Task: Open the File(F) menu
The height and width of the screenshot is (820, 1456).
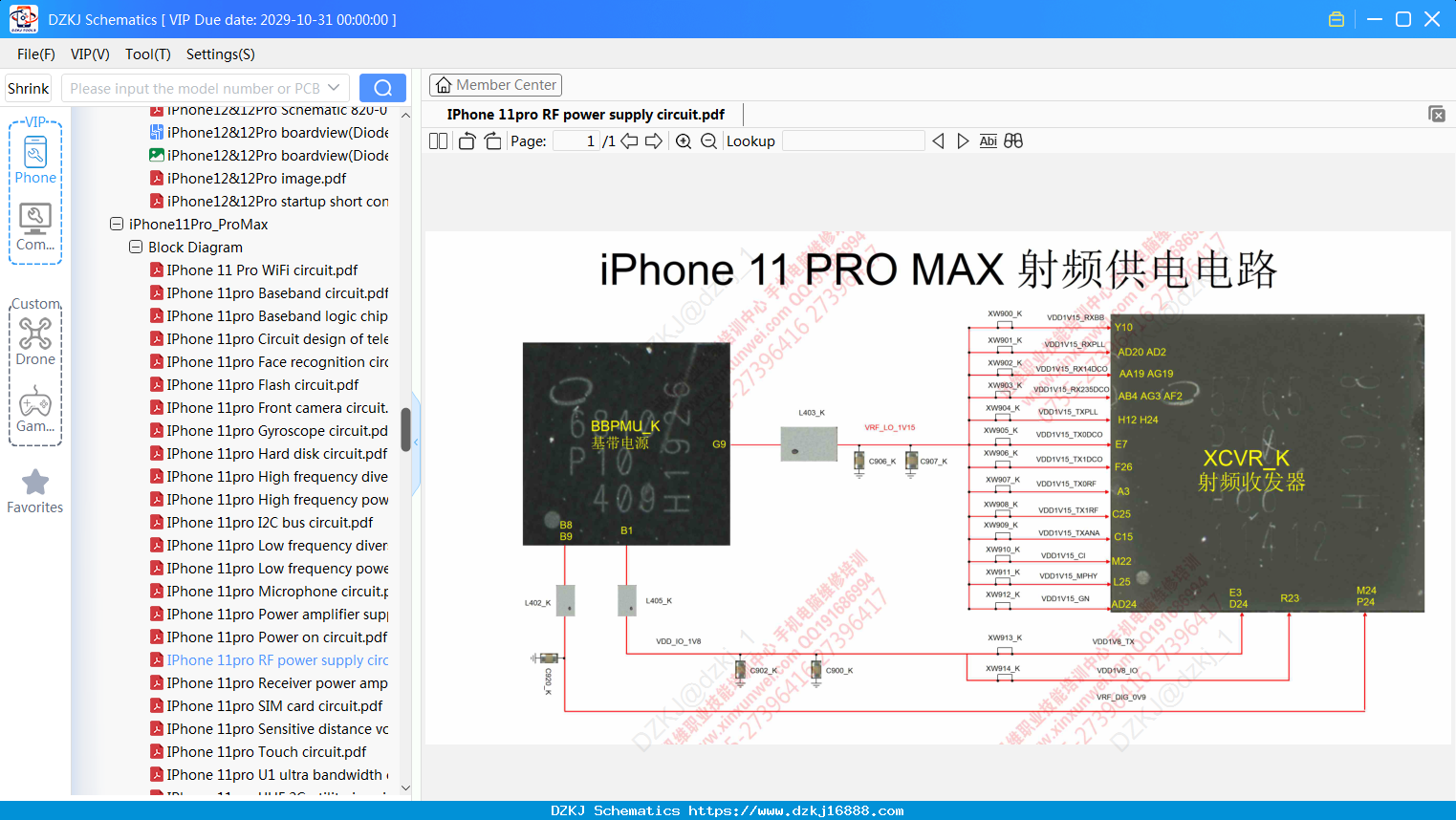Action: point(36,54)
